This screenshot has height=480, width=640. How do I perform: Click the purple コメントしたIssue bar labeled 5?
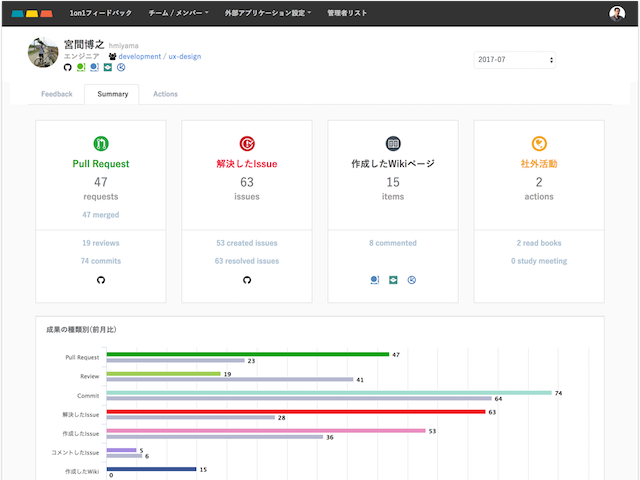tap(122, 450)
